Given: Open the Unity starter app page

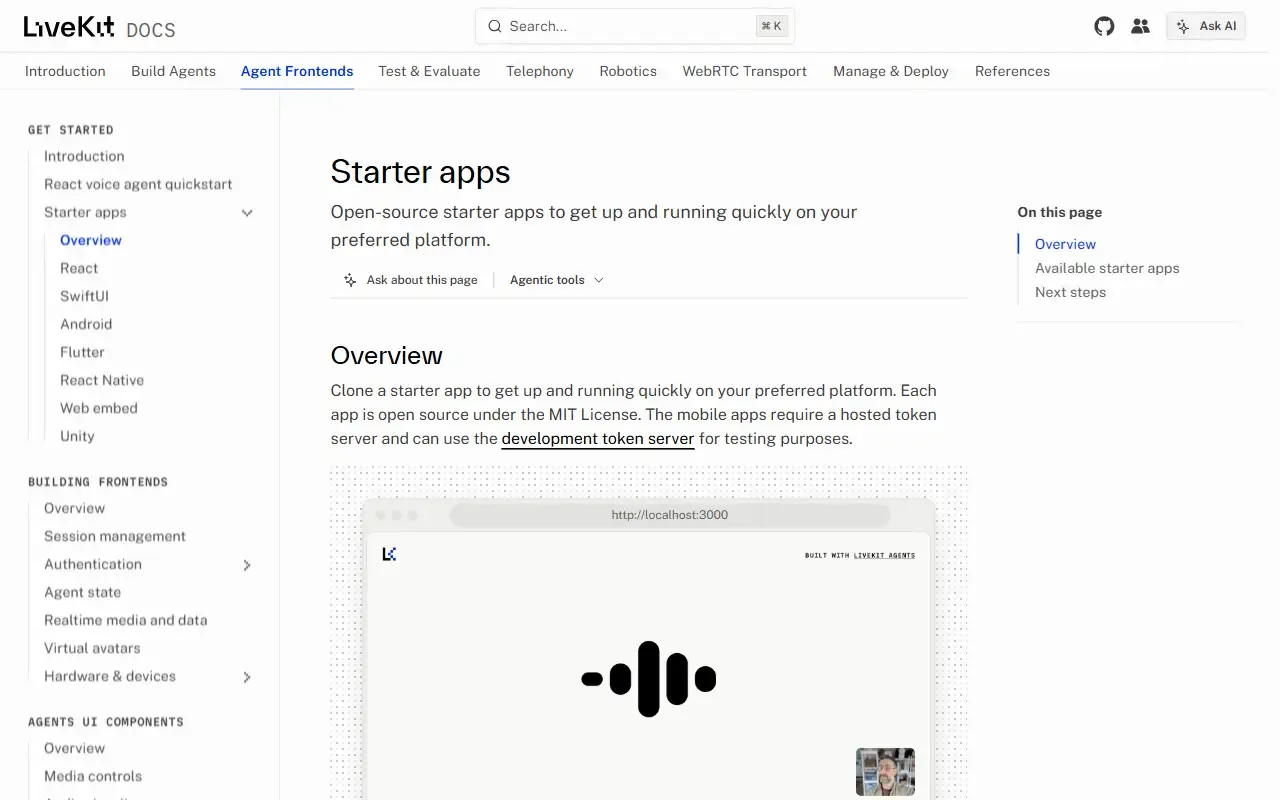Looking at the screenshot, I should 77,436.
